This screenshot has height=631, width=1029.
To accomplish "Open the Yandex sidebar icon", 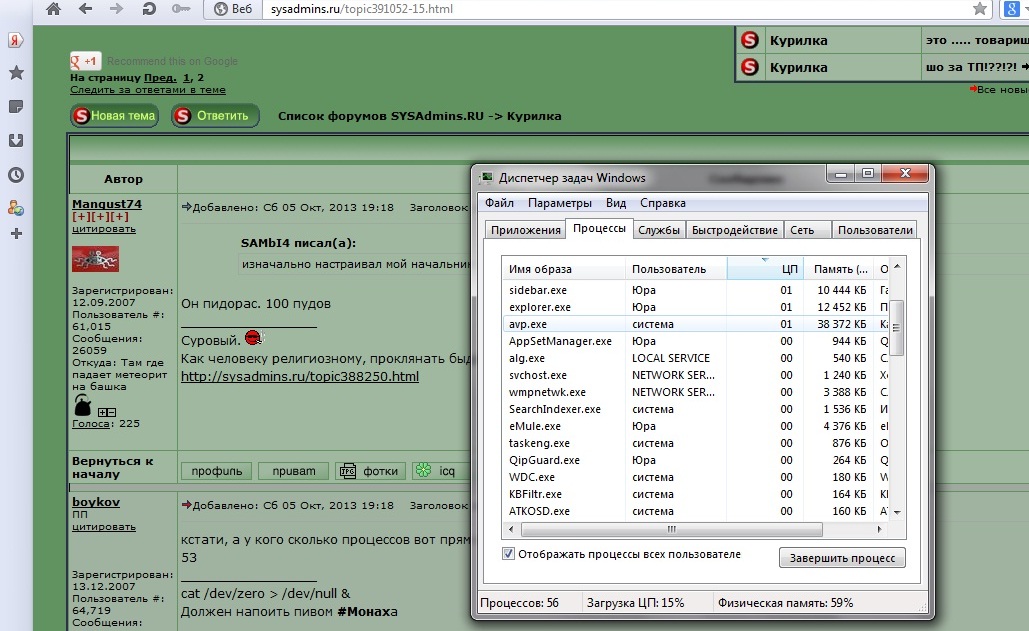I will (x=16, y=40).
